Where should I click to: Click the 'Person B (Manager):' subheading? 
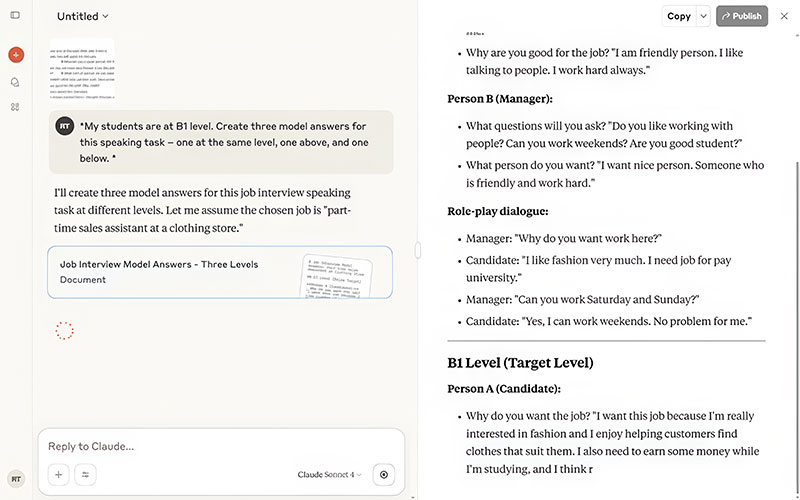[x=499, y=99]
